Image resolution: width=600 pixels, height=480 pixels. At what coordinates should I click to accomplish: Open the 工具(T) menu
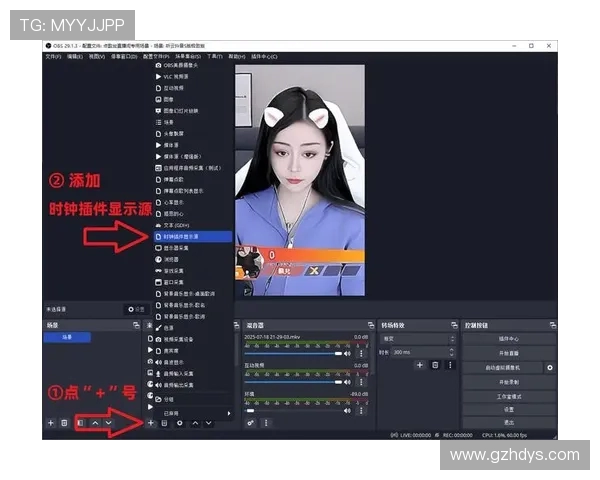pyautogui.click(x=215, y=57)
